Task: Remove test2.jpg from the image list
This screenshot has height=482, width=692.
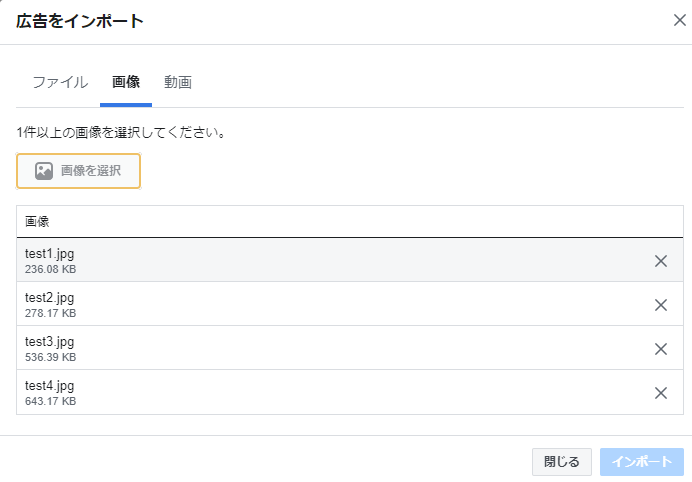Action: pyautogui.click(x=660, y=305)
